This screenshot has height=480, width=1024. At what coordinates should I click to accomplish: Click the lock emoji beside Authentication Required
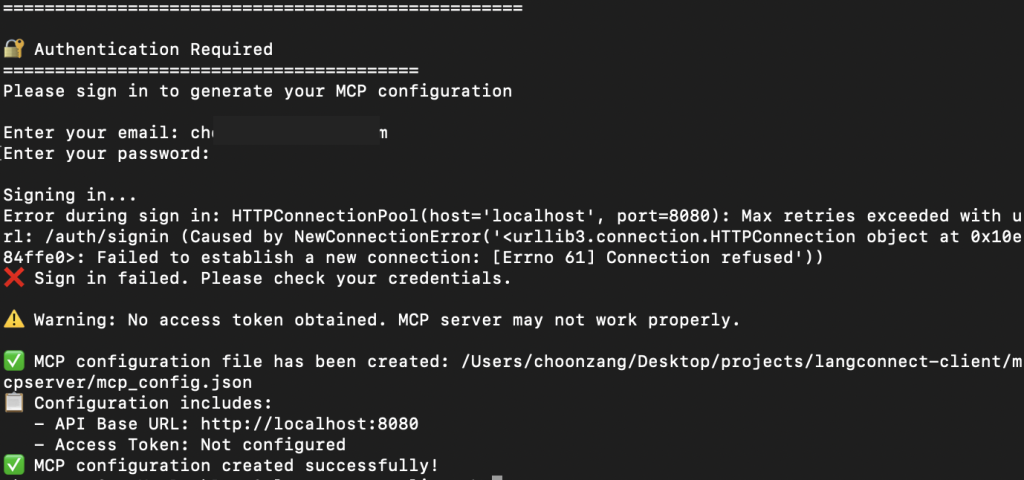tap(14, 49)
